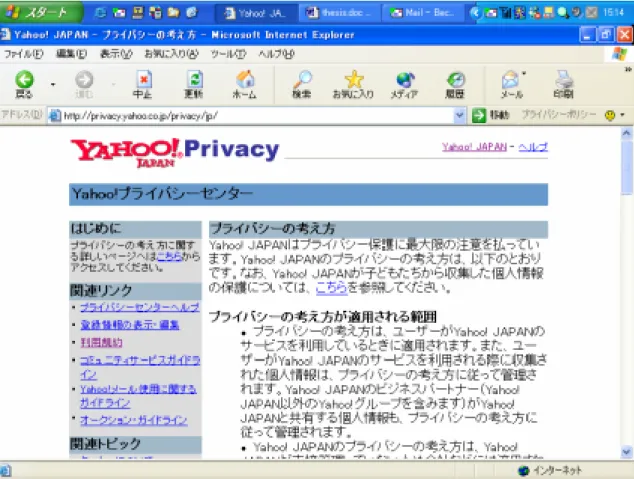Open the ヘルプ(H) menu

point(277,54)
